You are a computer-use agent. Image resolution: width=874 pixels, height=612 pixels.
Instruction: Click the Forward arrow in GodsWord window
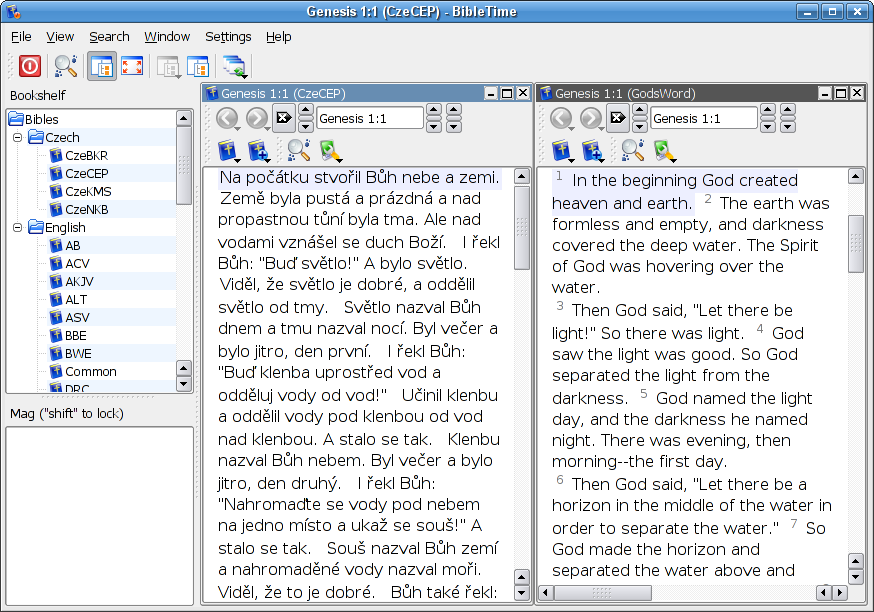(x=591, y=118)
